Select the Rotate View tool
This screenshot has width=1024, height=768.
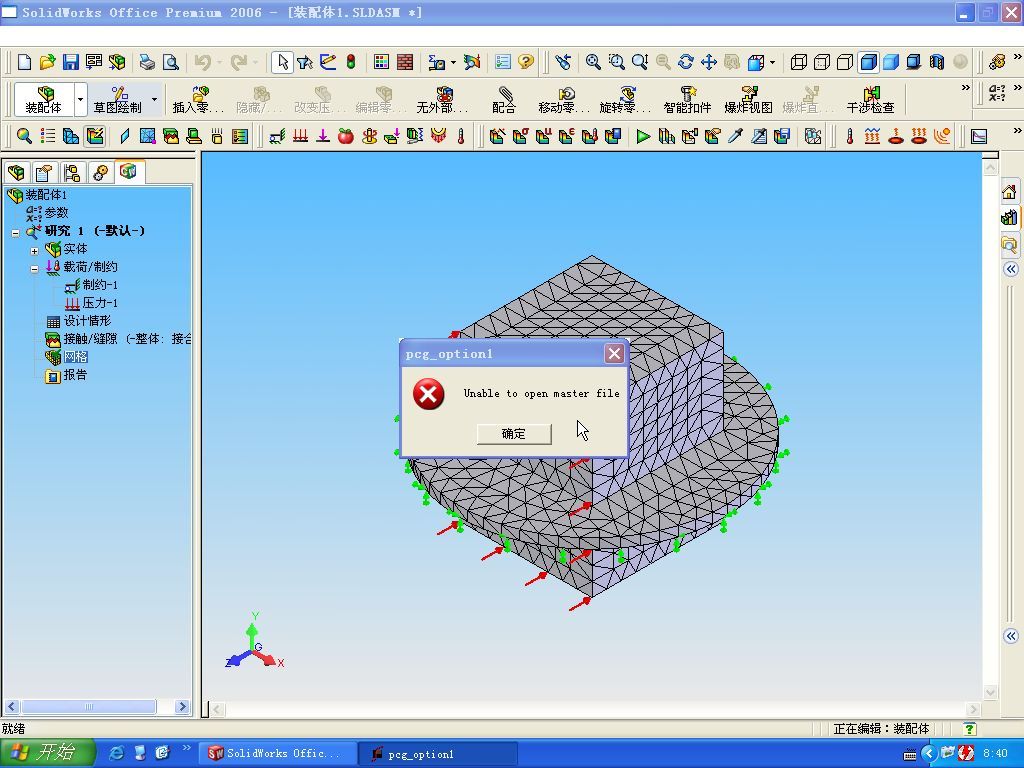click(x=685, y=62)
